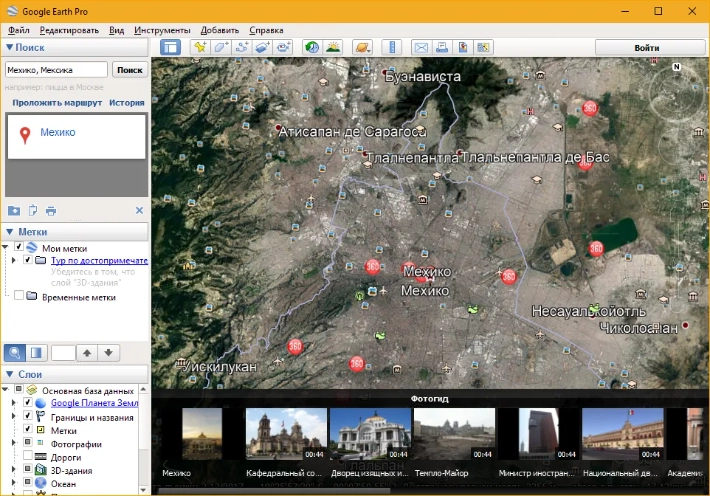Toggle the Тур по достопримечательностям checkbox
Image resolution: width=710 pixels, height=496 pixels.
pyautogui.click(x=28, y=260)
